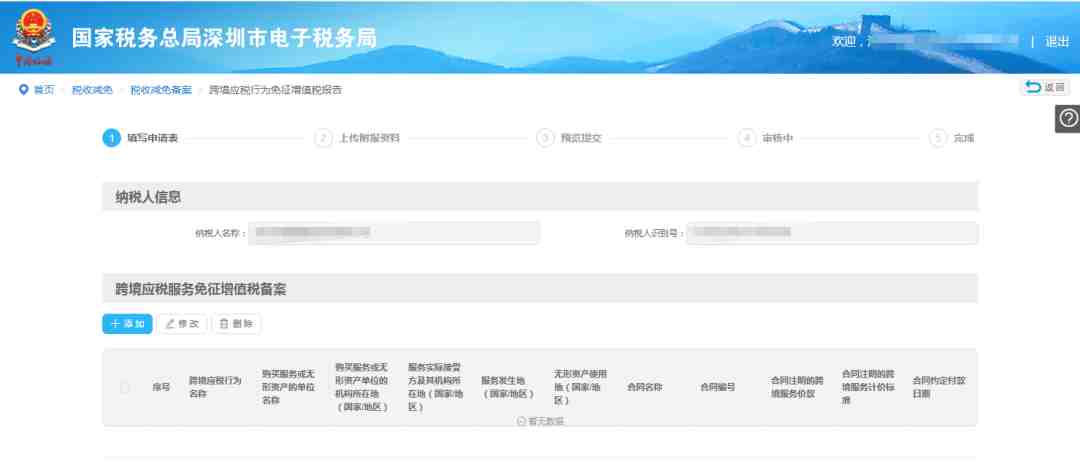1080x464 pixels.
Task: Click 退出 to log out
Action: (1057, 41)
